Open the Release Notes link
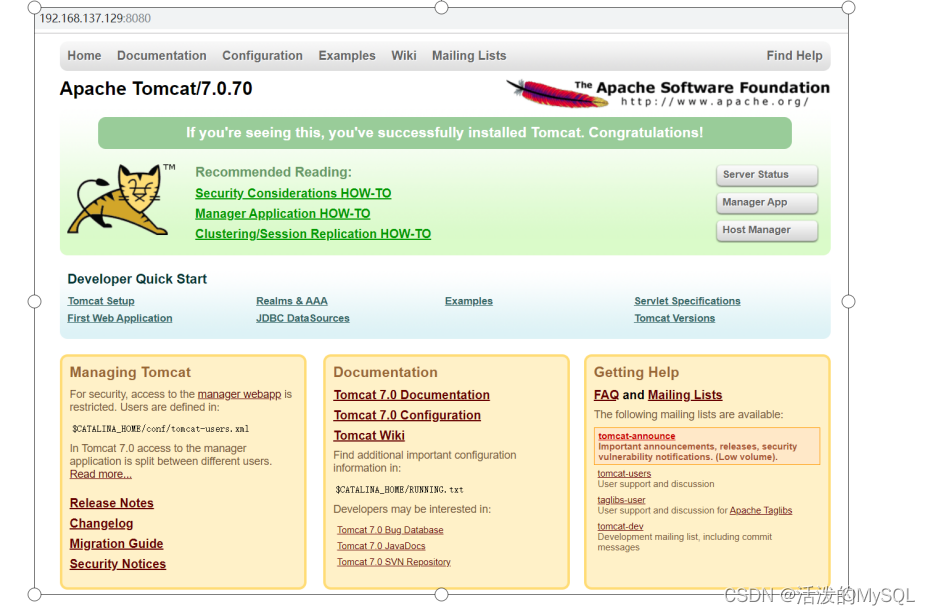Image resolution: width=930 pixels, height=615 pixels. [x=112, y=503]
